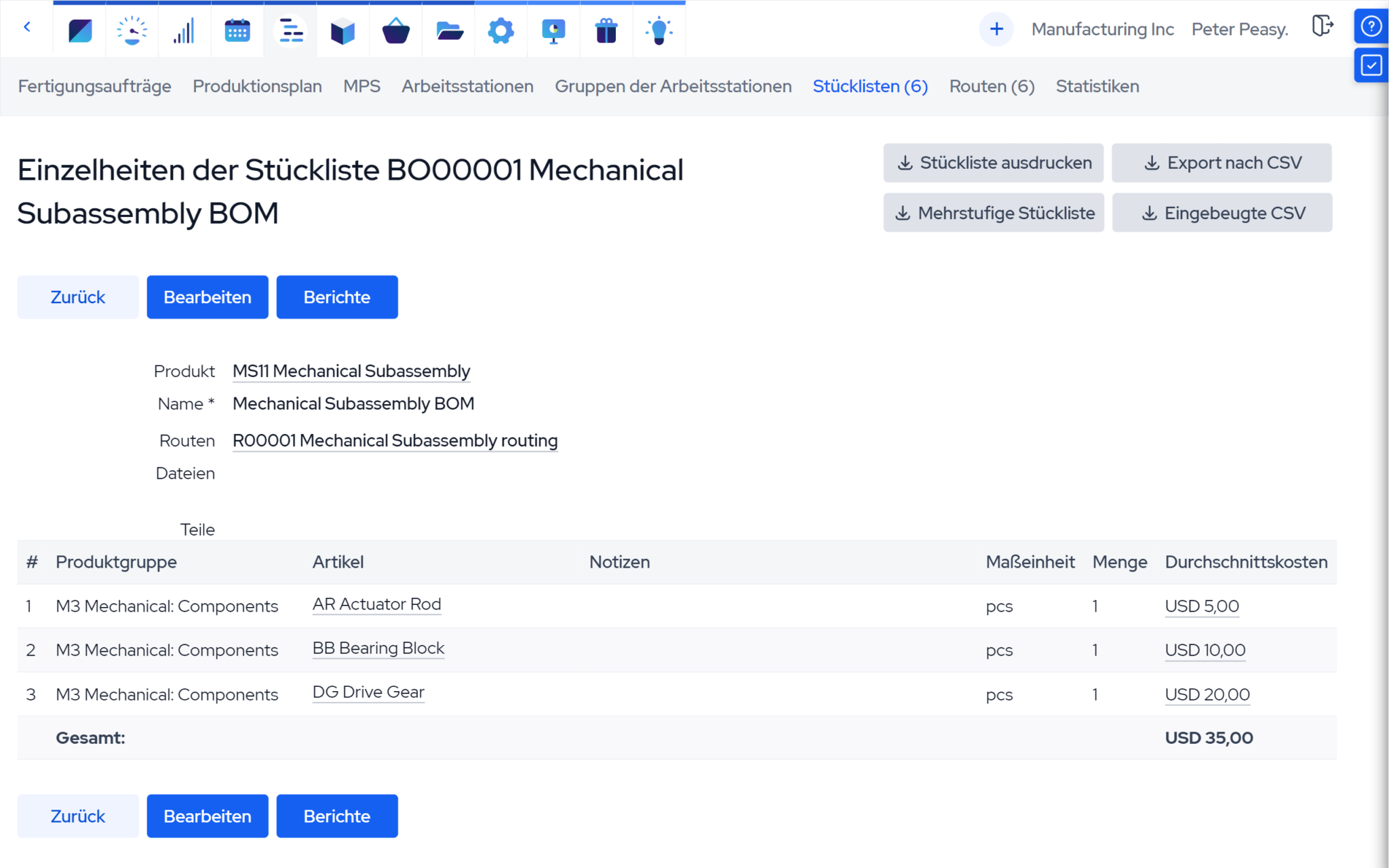Open the folder icon in the top bar
Viewport: 1389px width, 868px height.
pyautogui.click(x=448, y=31)
